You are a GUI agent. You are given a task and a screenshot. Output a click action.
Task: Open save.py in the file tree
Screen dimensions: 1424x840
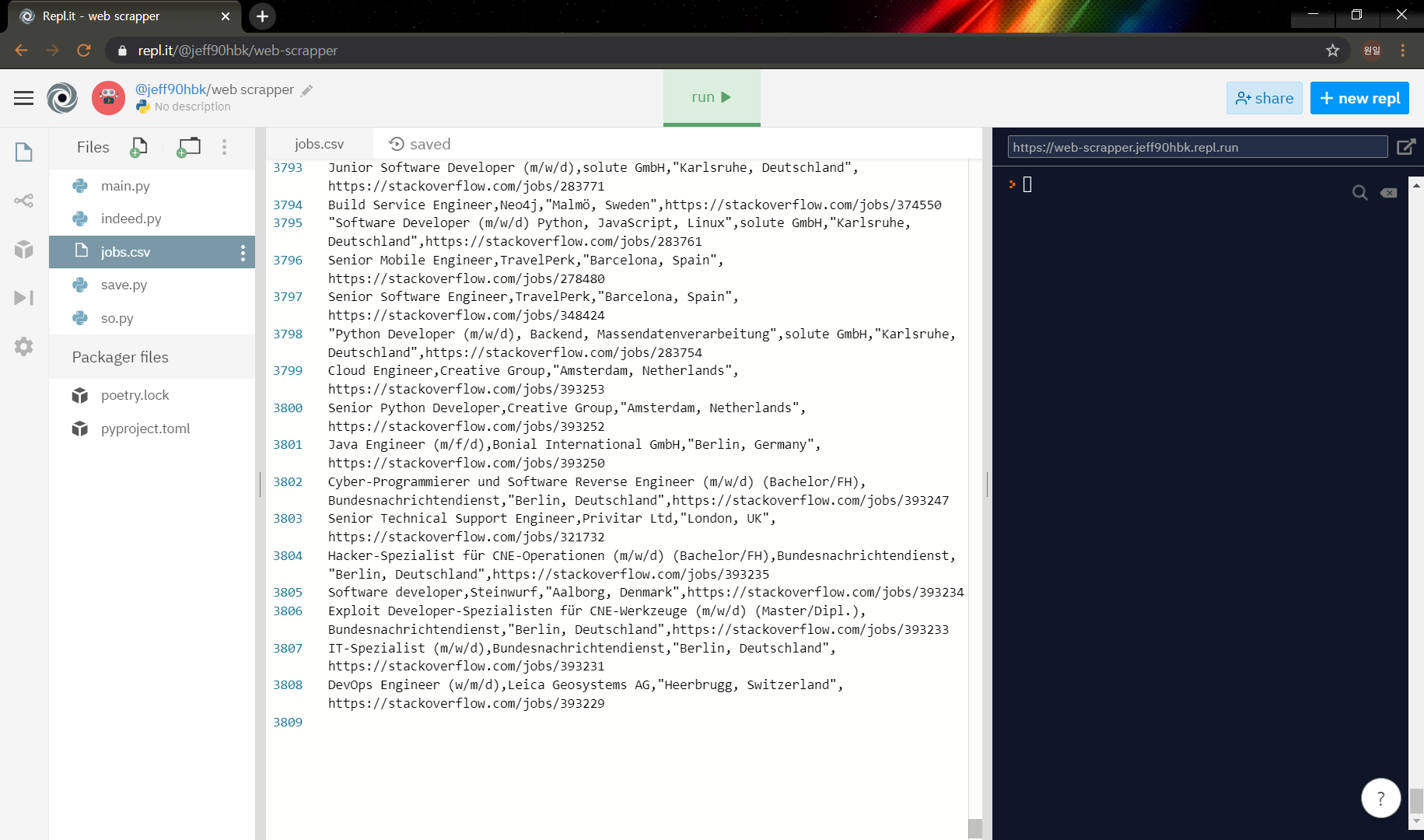coord(152,285)
